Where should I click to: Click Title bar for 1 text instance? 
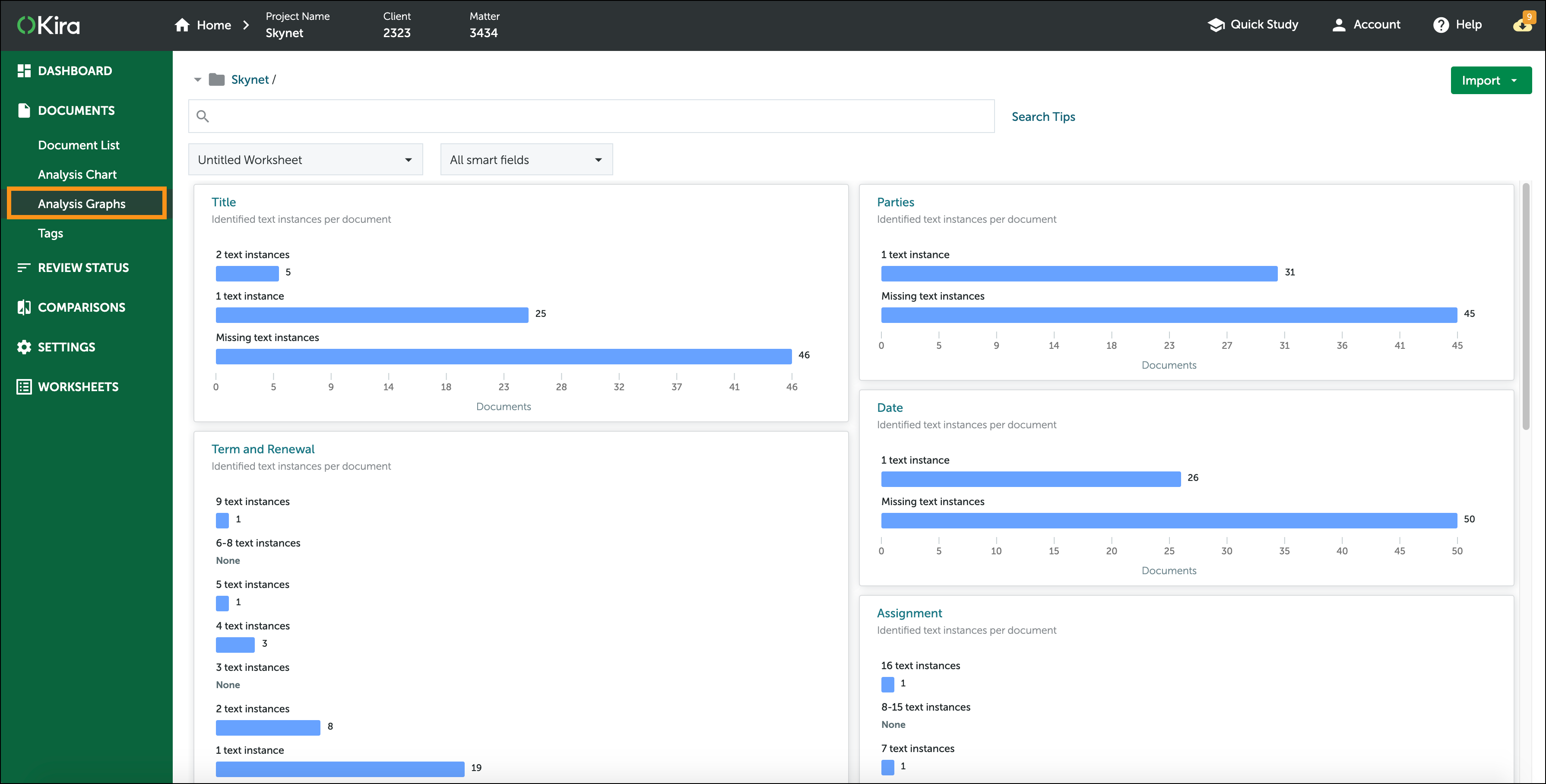coord(372,315)
